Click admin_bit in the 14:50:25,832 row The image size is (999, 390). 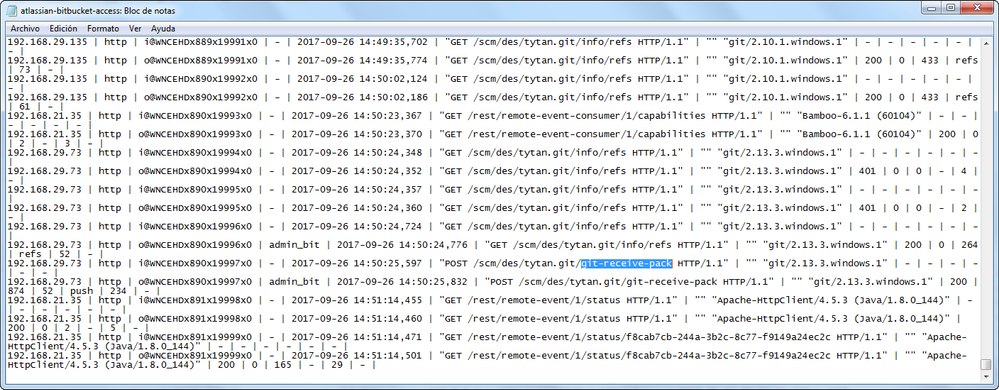click(294, 282)
